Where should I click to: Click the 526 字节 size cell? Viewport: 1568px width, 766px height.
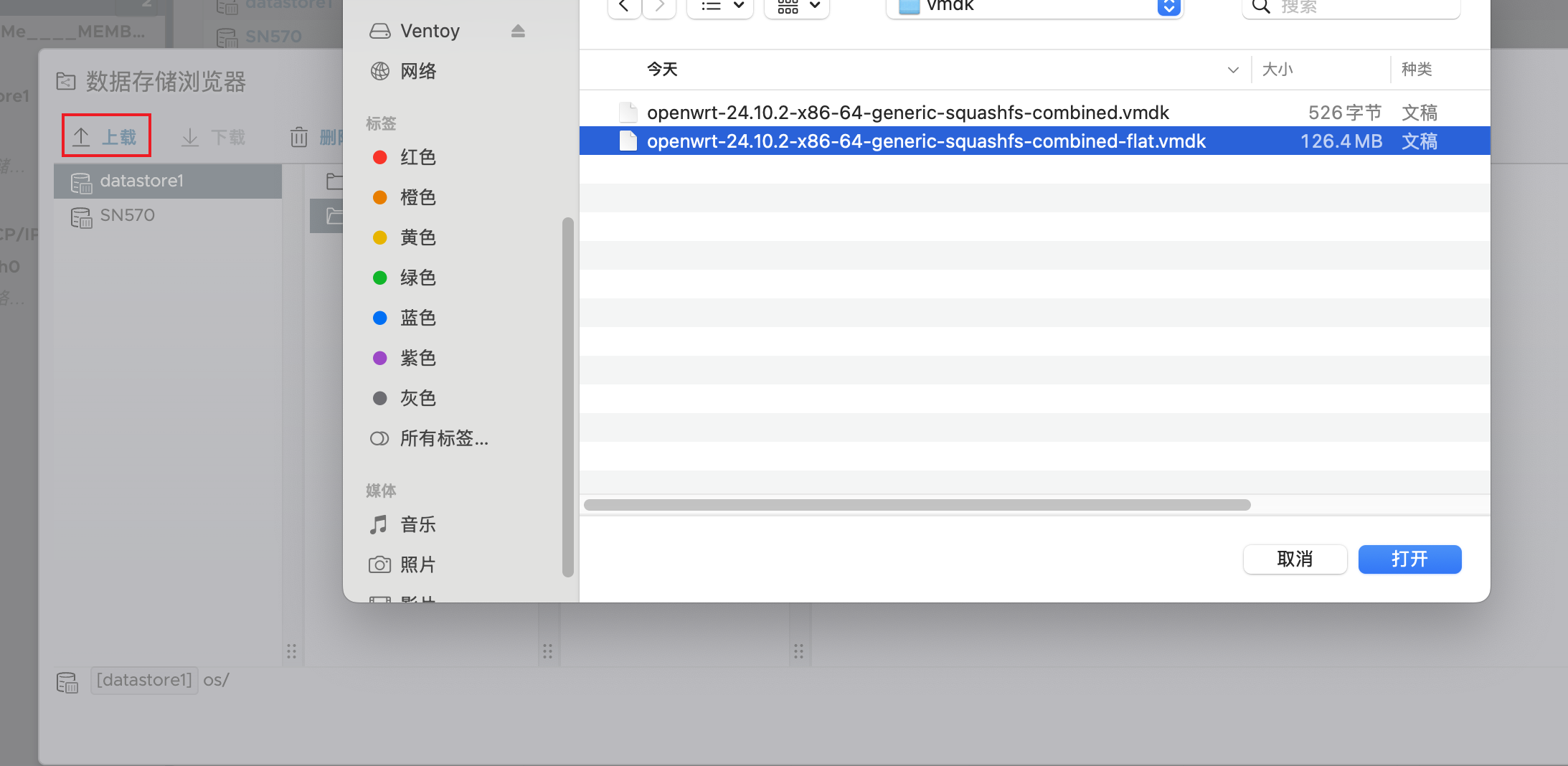pos(1345,113)
